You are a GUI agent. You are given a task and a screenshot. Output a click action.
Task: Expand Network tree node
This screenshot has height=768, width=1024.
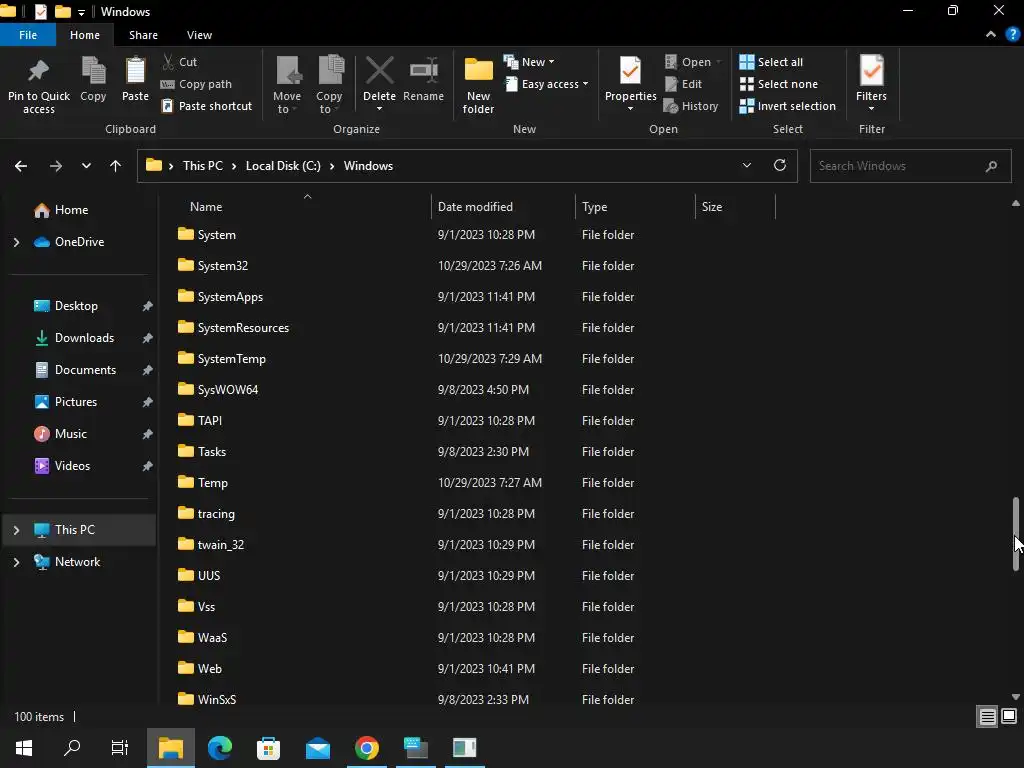(16, 562)
